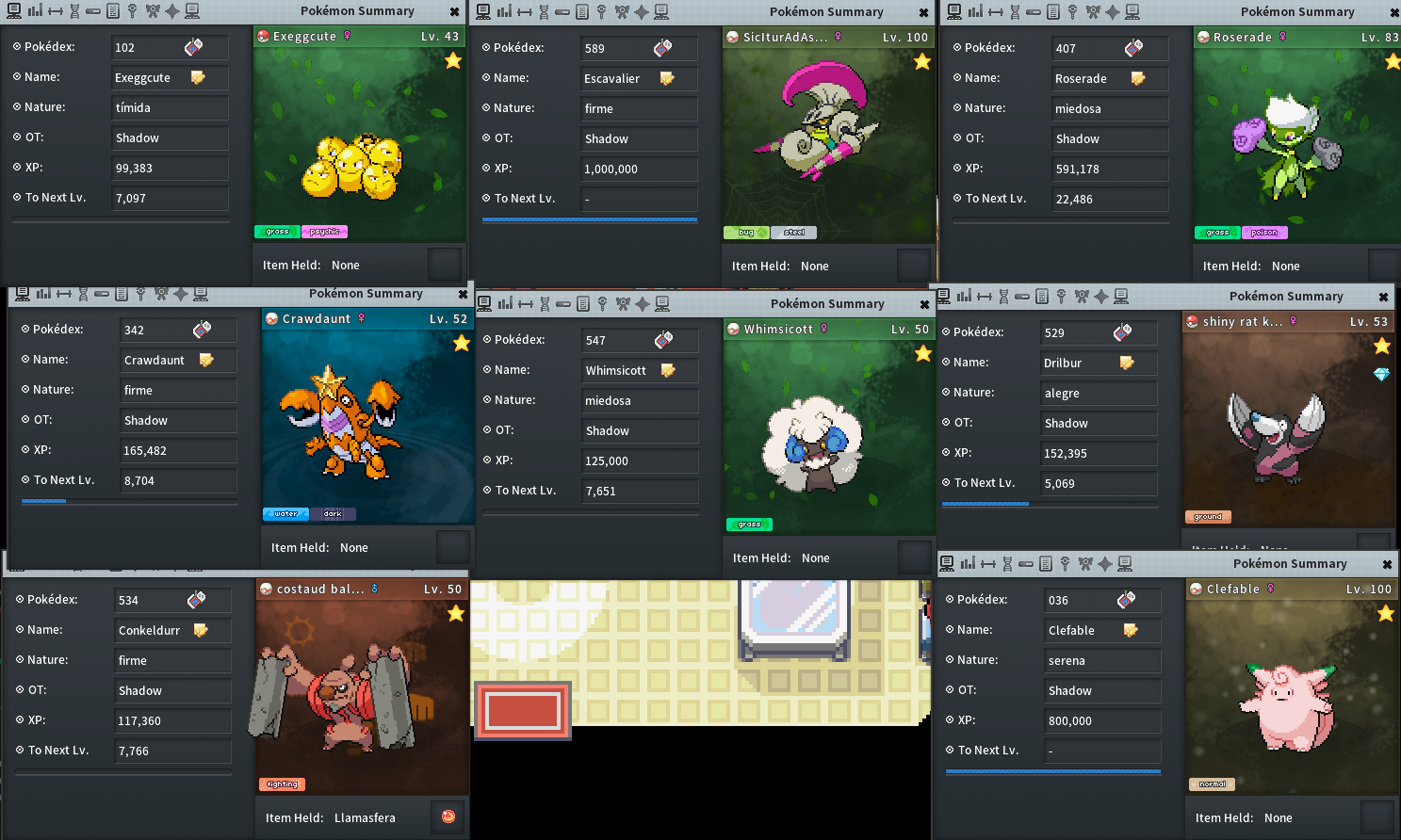Open the key icon tab in Exeggcute window
1401x840 pixels.
(132, 11)
